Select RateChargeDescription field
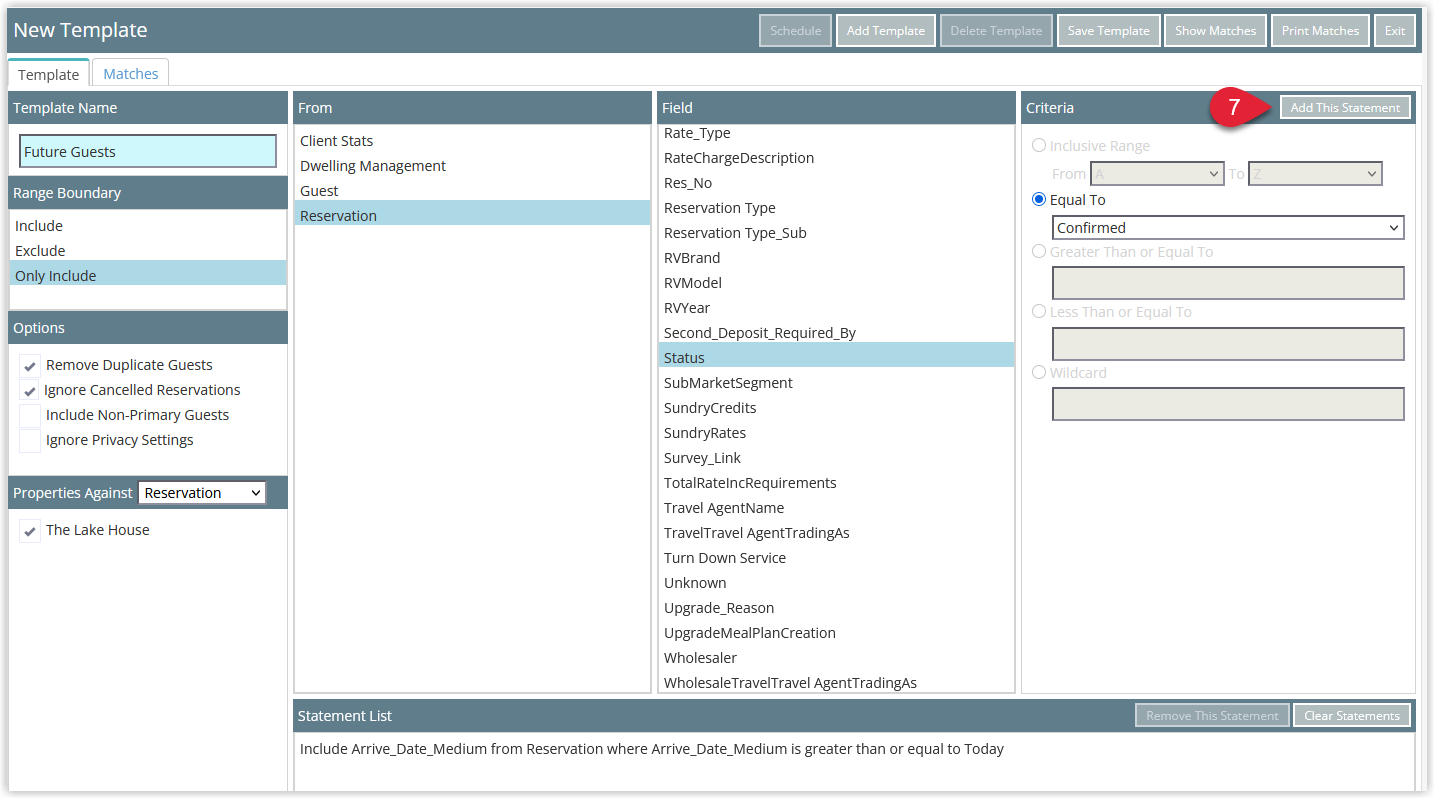 coord(836,158)
